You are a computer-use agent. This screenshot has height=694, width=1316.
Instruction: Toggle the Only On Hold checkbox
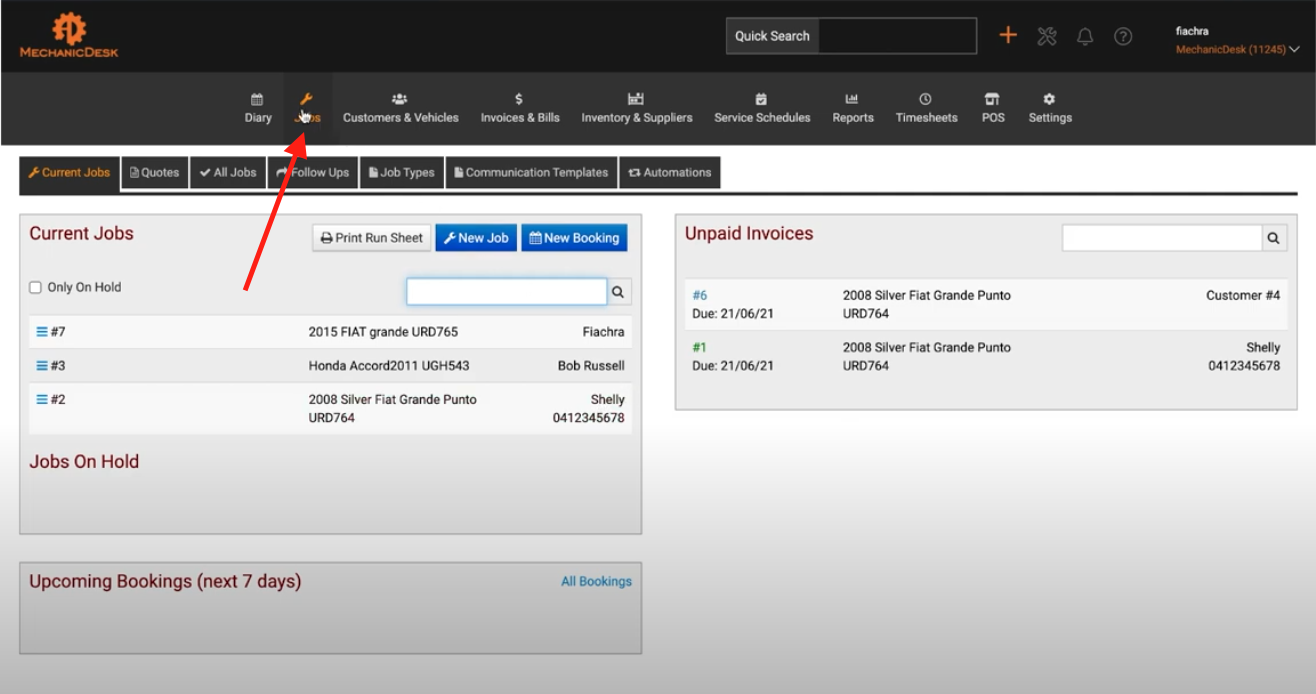coord(37,288)
